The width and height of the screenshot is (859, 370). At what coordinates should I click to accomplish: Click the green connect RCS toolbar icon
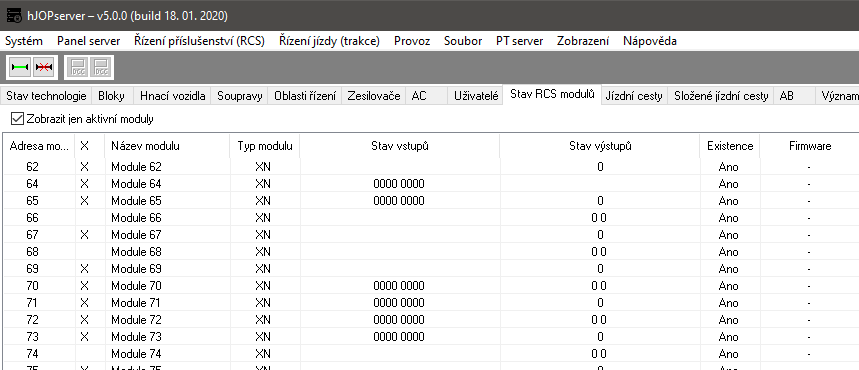pos(20,67)
